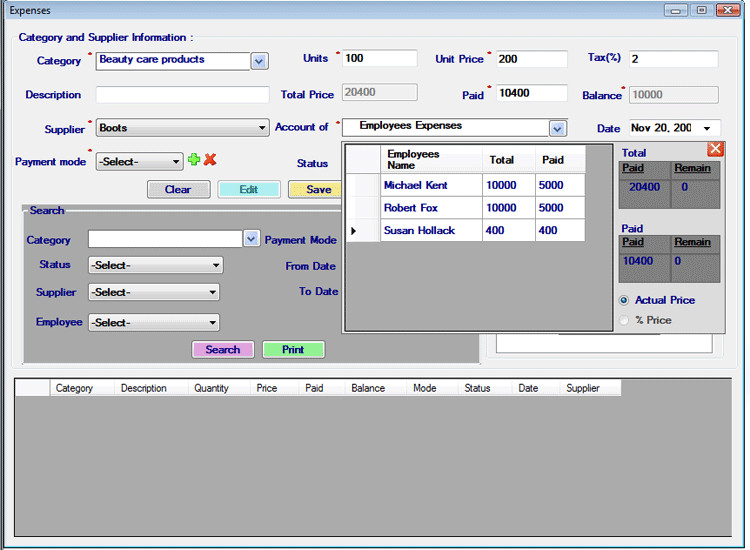Screen dimensions: 750x550
Task: Select the Robert Fox employee row
Action: tap(465, 208)
